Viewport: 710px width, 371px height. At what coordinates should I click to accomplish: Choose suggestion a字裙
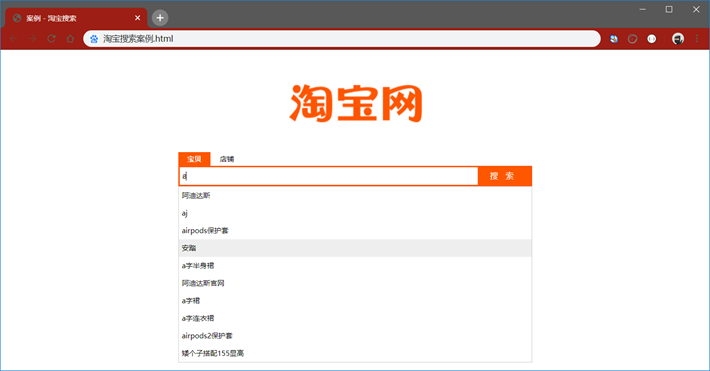click(x=355, y=301)
